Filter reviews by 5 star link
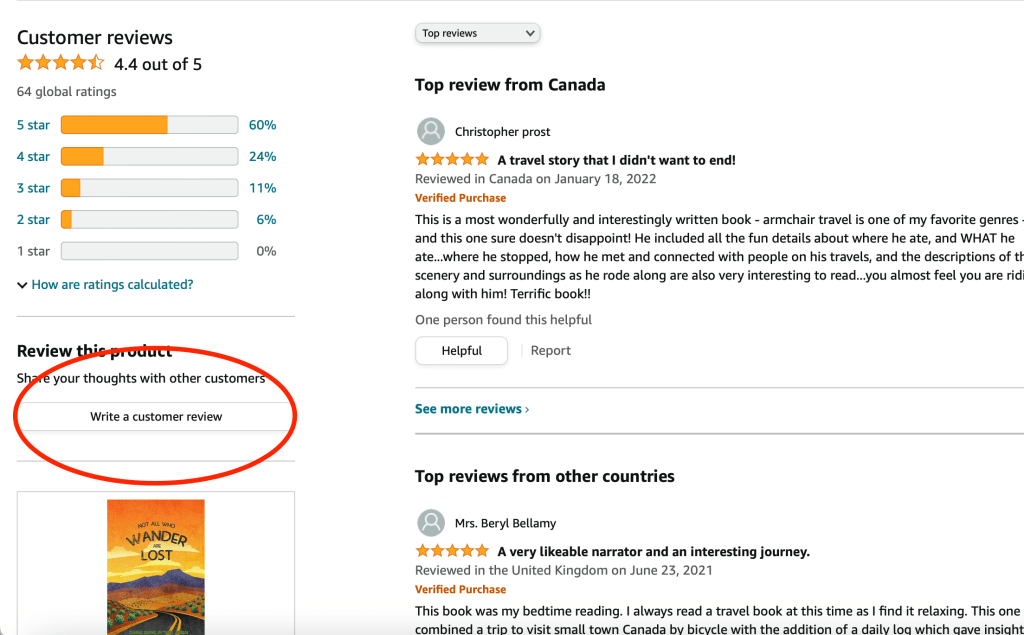1024x635 pixels. [33, 125]
